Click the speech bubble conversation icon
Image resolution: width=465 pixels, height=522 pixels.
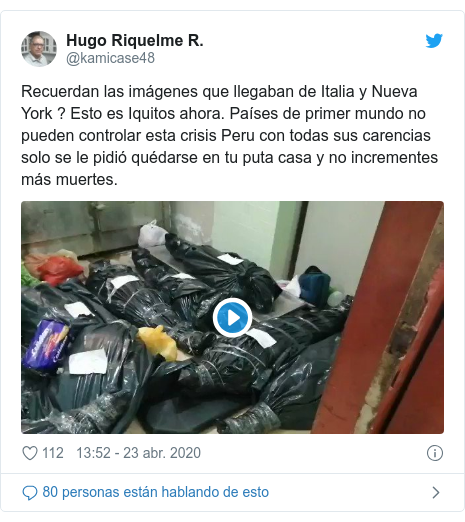coord(30,493)
